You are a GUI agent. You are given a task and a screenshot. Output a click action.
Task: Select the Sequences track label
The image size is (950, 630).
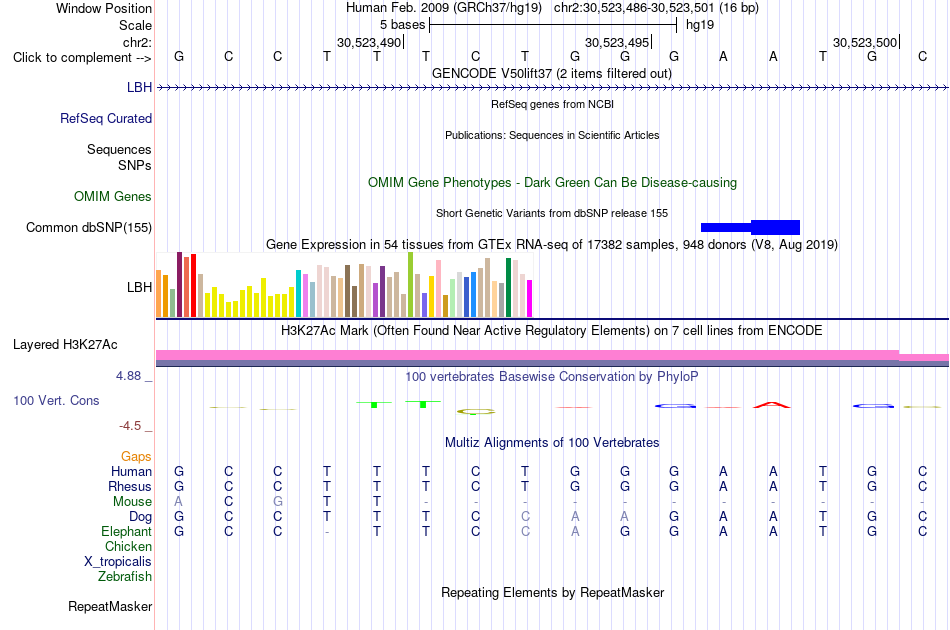coord(119,149)
